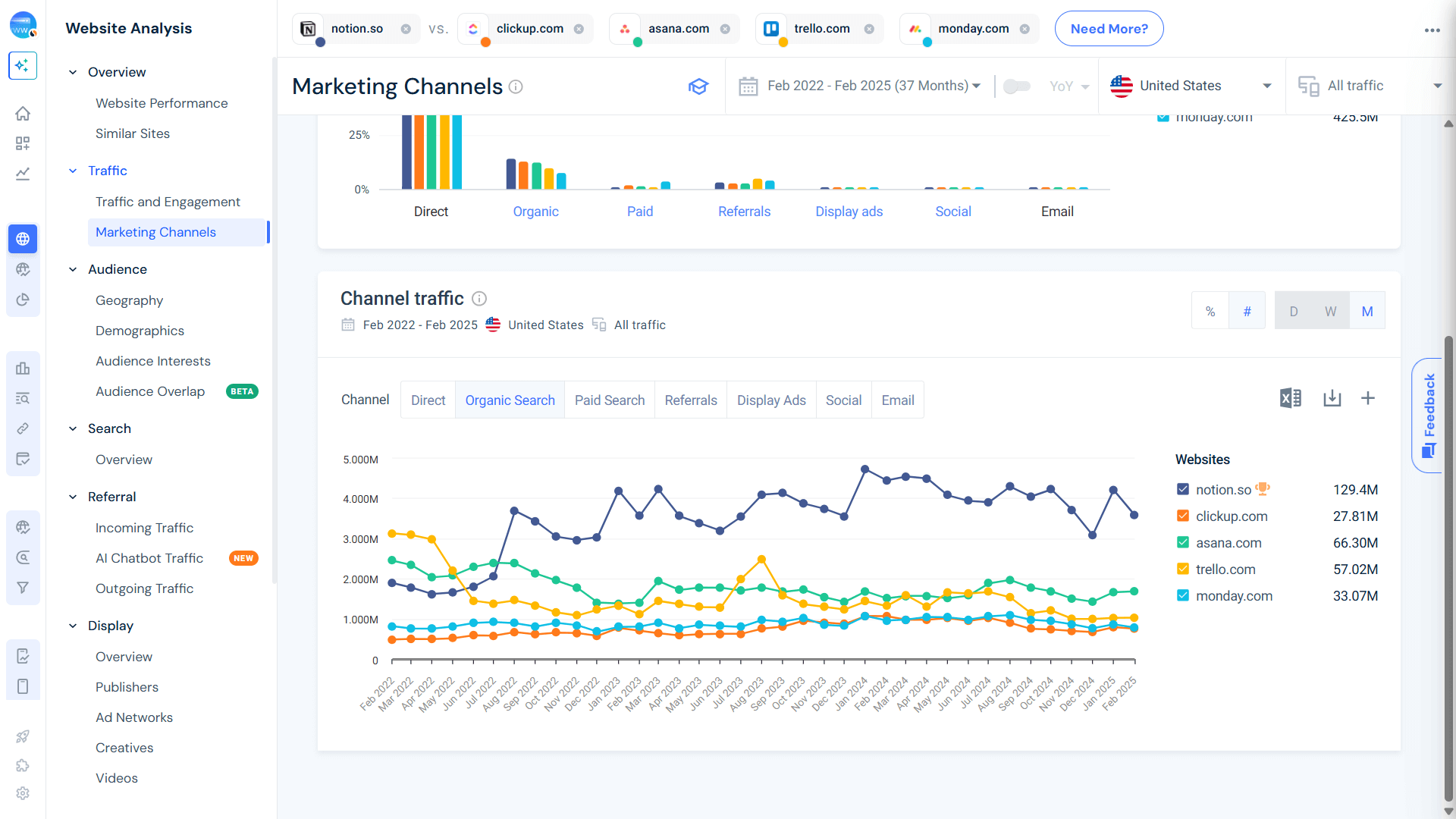Viewport: 1456px width, 819px height.
Task: Uncheck the clickup.com checkbox in Websites list
Action: point(1182,516)
